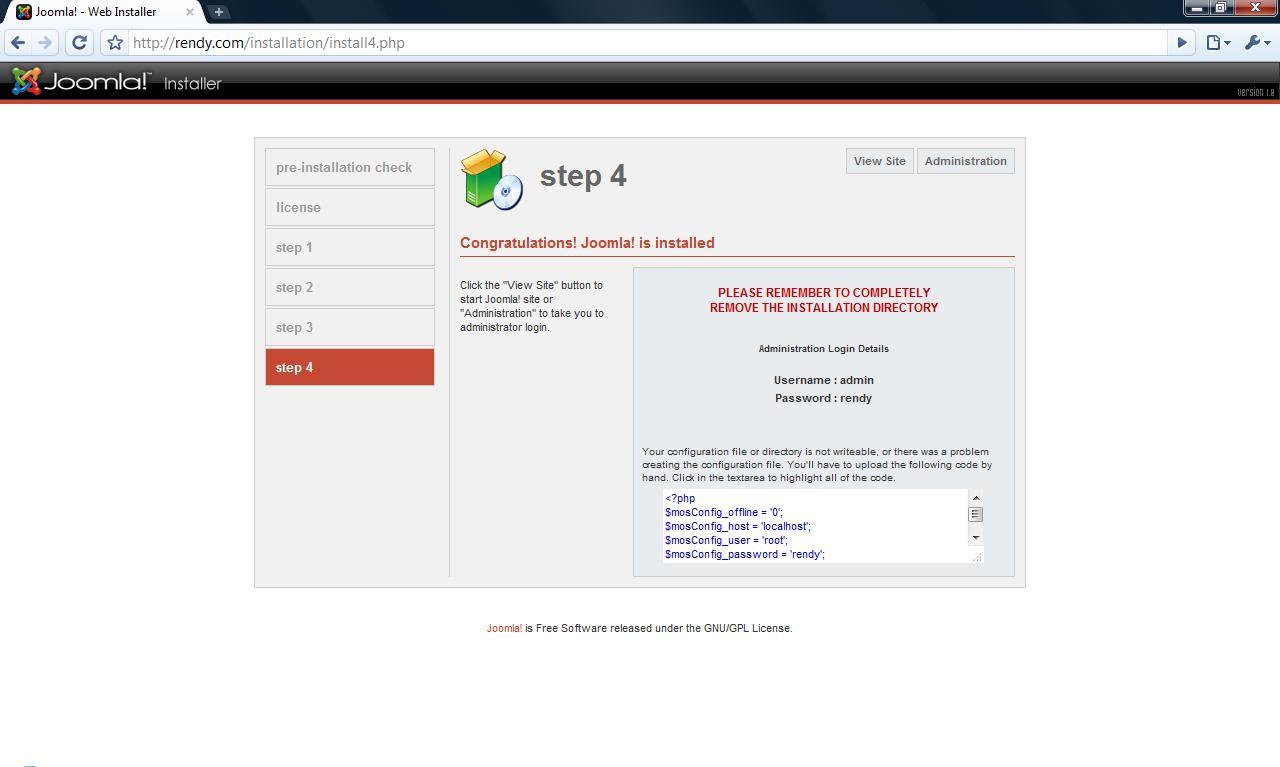Viewport: 1280px width, 767px height.
Task: Open the View Site button
Action: (879, 161)
